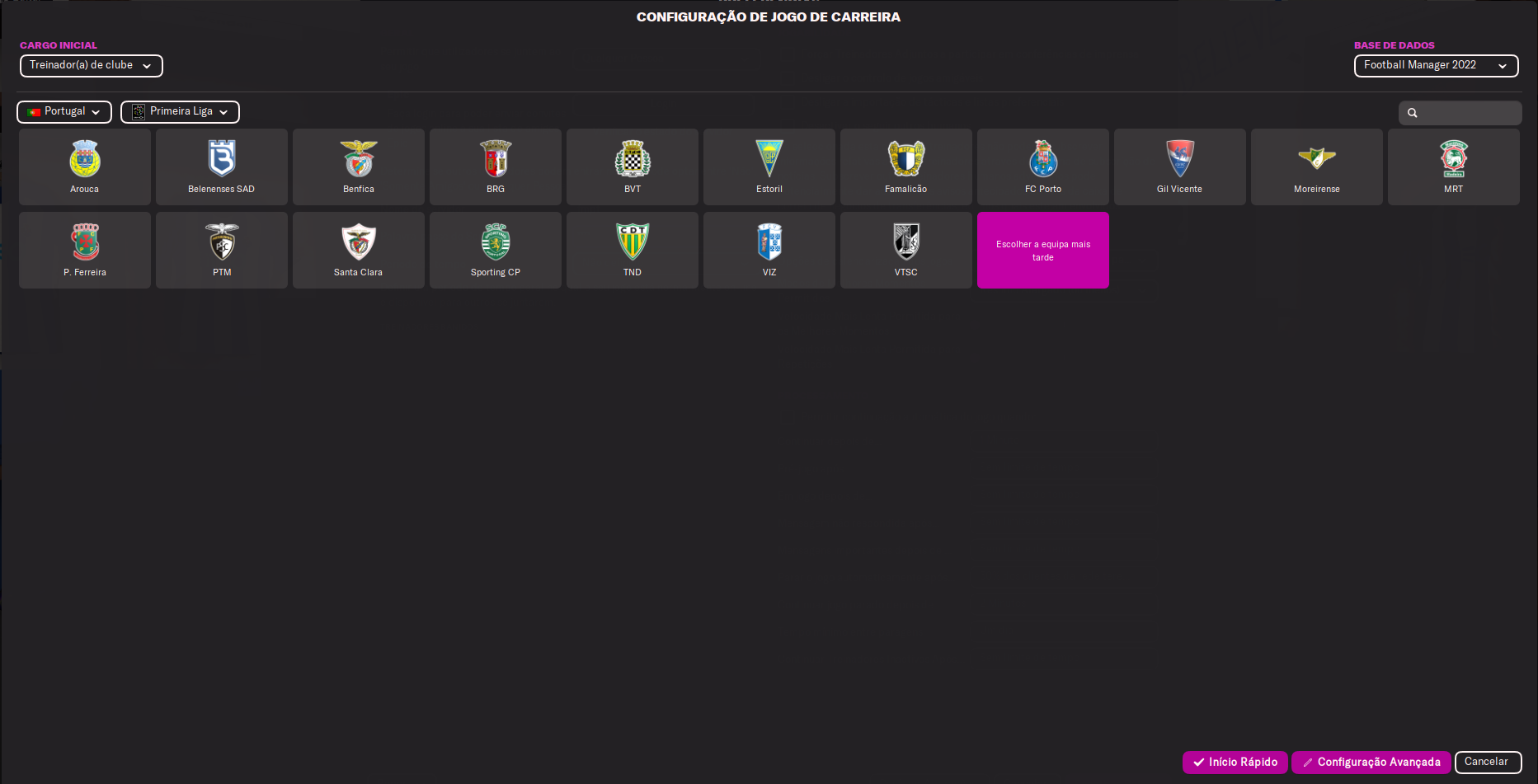Select the BRG club crest
1538x784 pixels.
pyautogui.click(x=496, y=158)
